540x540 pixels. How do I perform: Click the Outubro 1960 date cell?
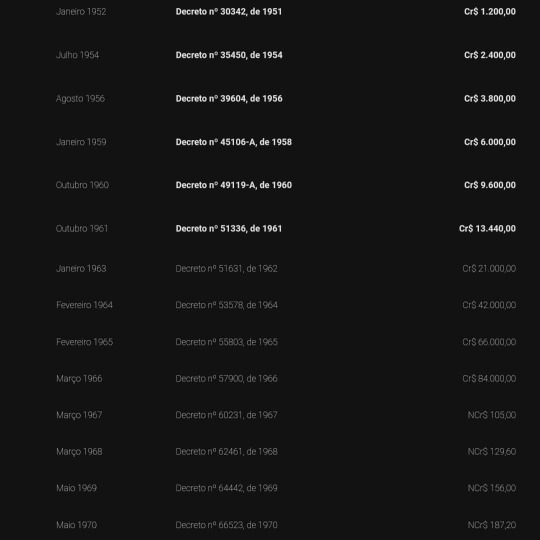click(82, 185)
